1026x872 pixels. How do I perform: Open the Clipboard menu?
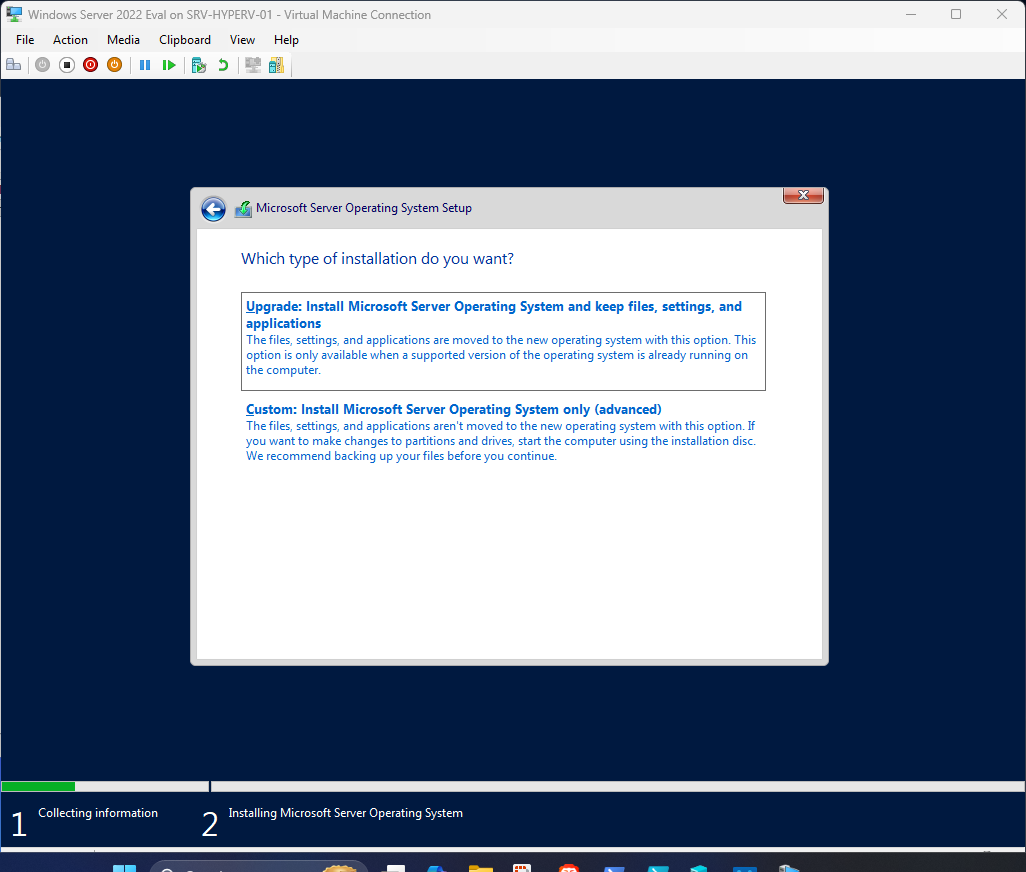coord(184,40)
